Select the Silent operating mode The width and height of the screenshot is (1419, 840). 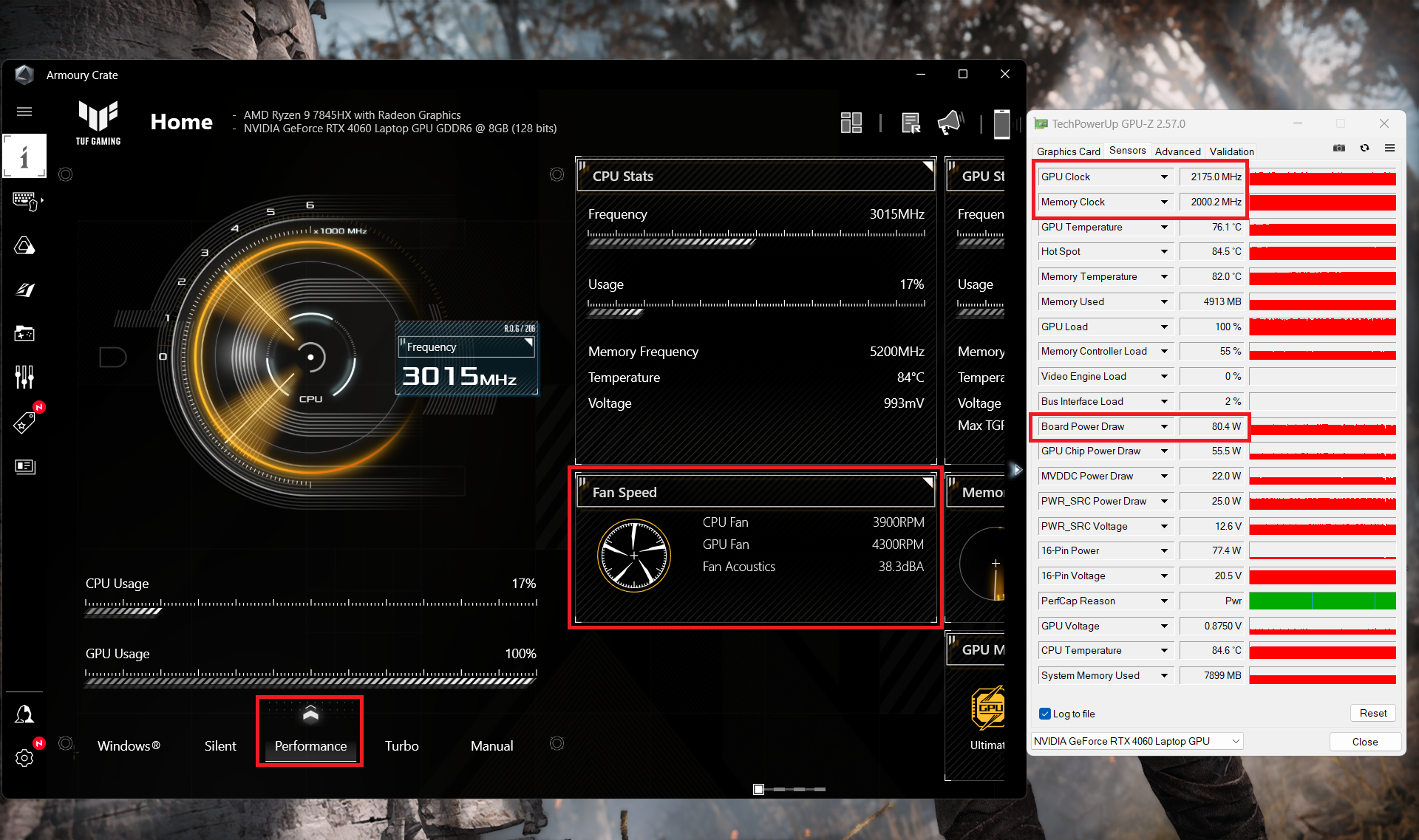(x=220, y=746)
